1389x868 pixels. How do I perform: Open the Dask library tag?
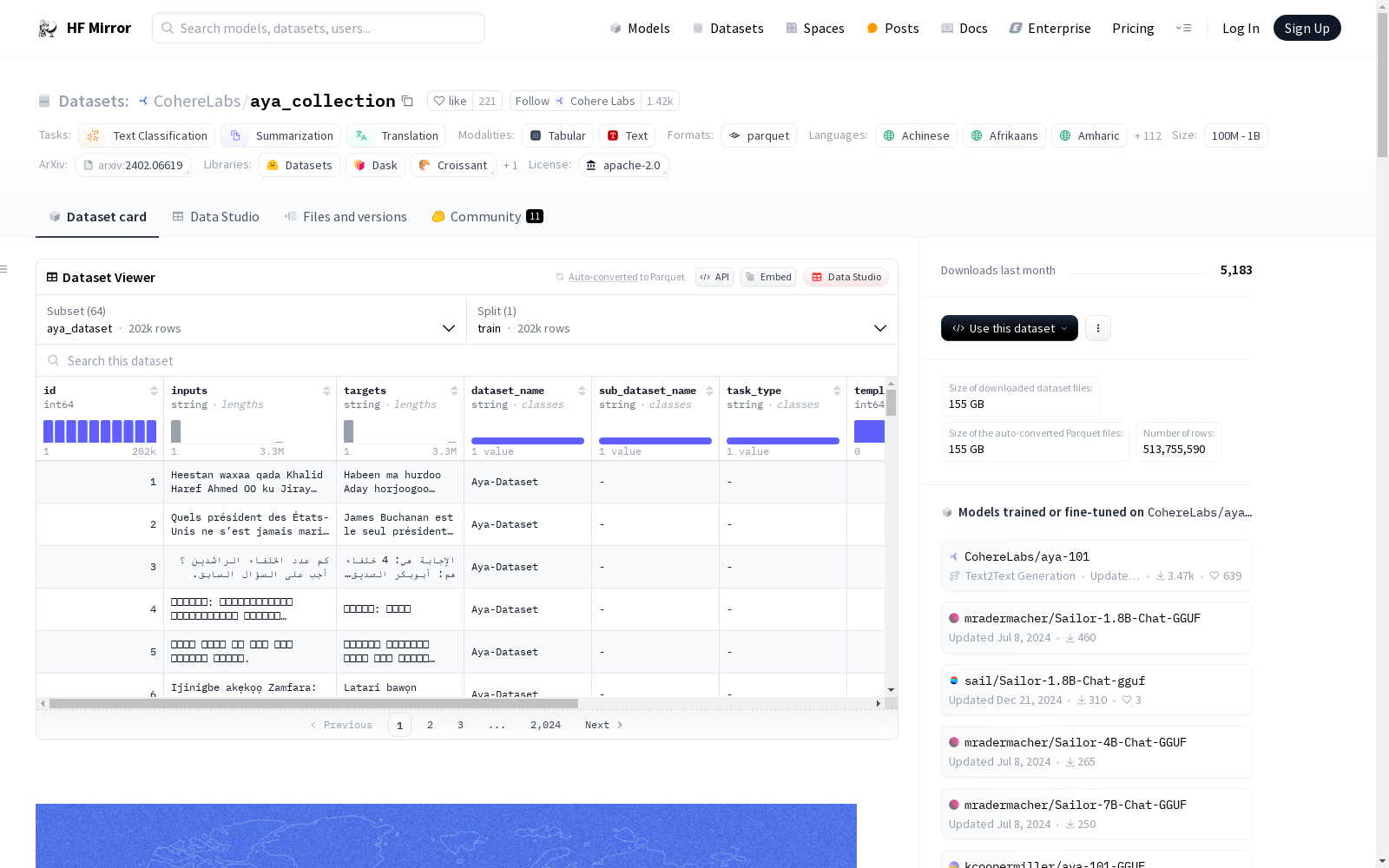(x=375, y=165)
